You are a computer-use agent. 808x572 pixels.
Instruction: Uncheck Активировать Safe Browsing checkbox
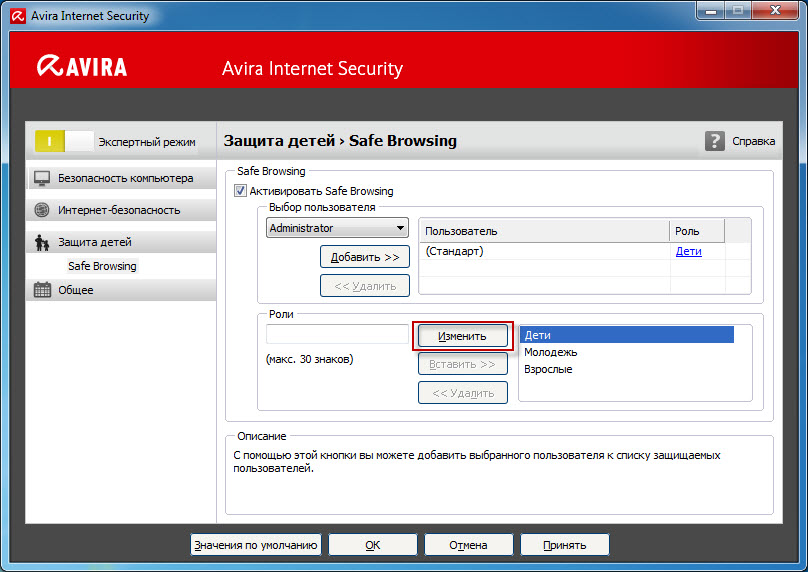[x=240, y=191]
